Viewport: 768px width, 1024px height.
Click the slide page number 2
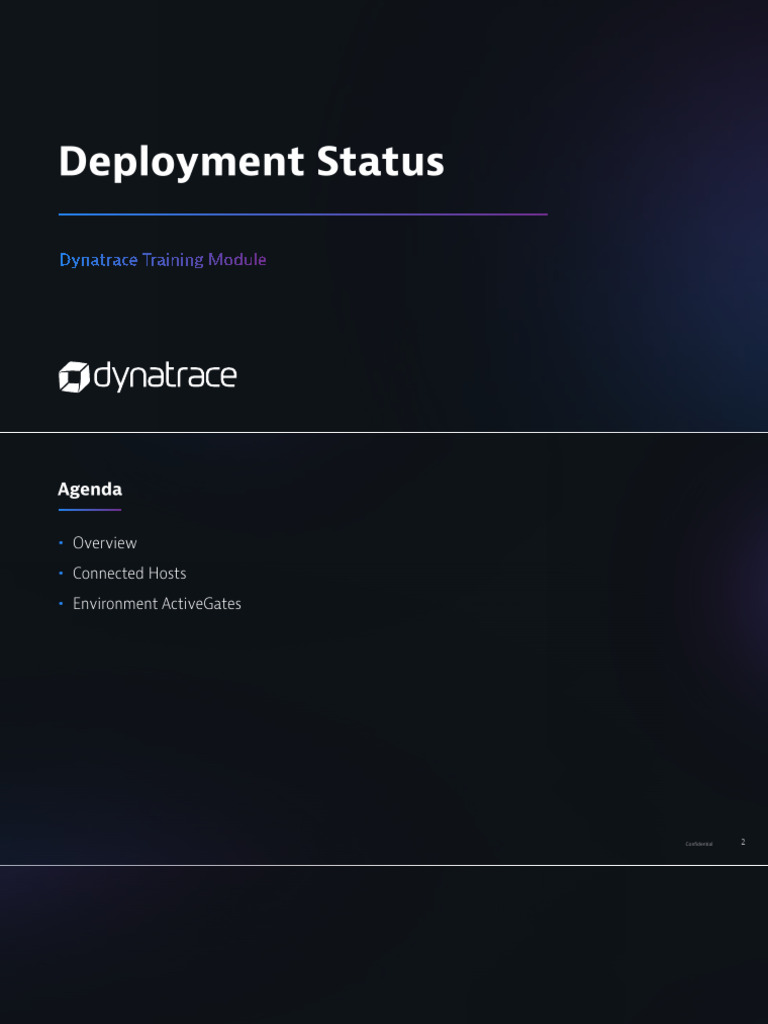(x=743, y=842)
